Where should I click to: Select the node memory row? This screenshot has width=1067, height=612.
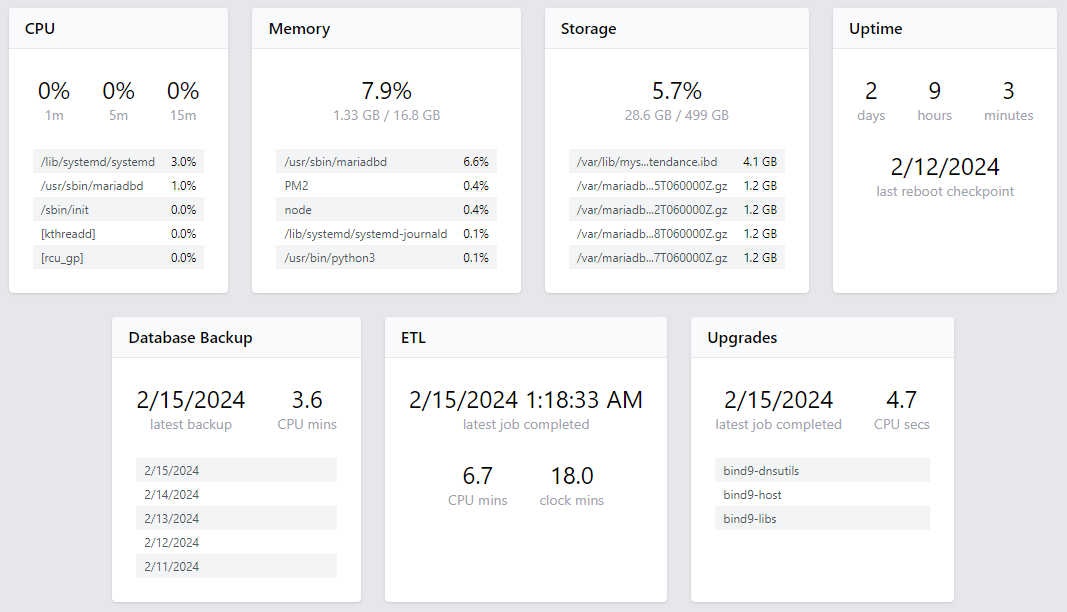click(387, 210)
